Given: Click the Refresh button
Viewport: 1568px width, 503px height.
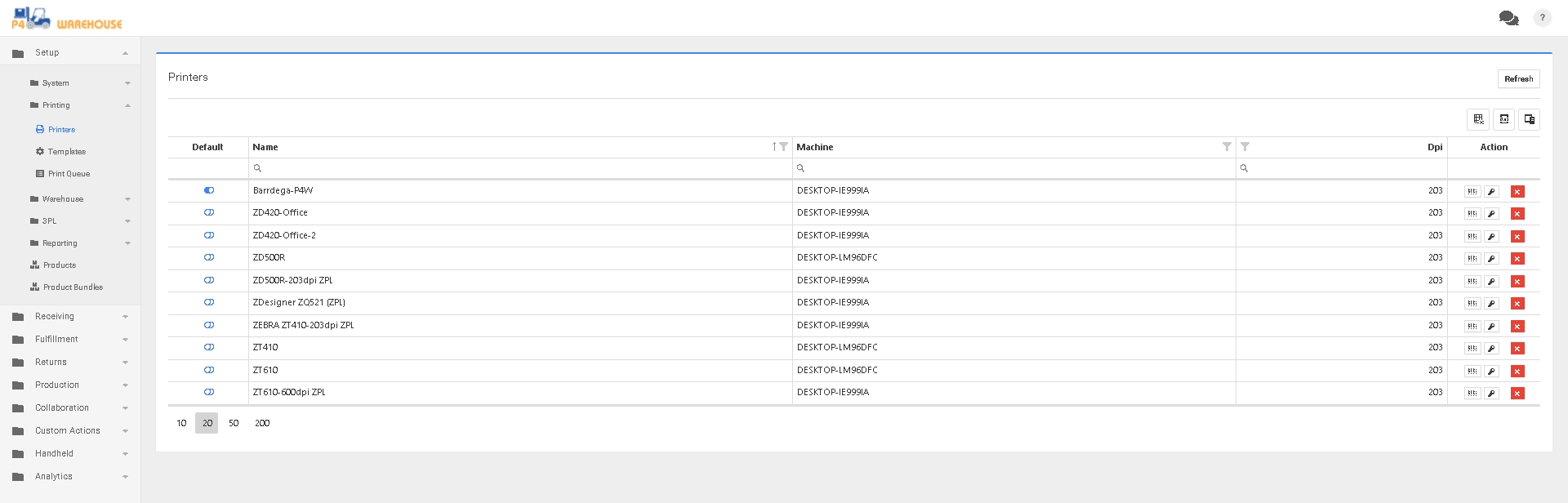Looking at the screenshot, I should [1518, 79].
